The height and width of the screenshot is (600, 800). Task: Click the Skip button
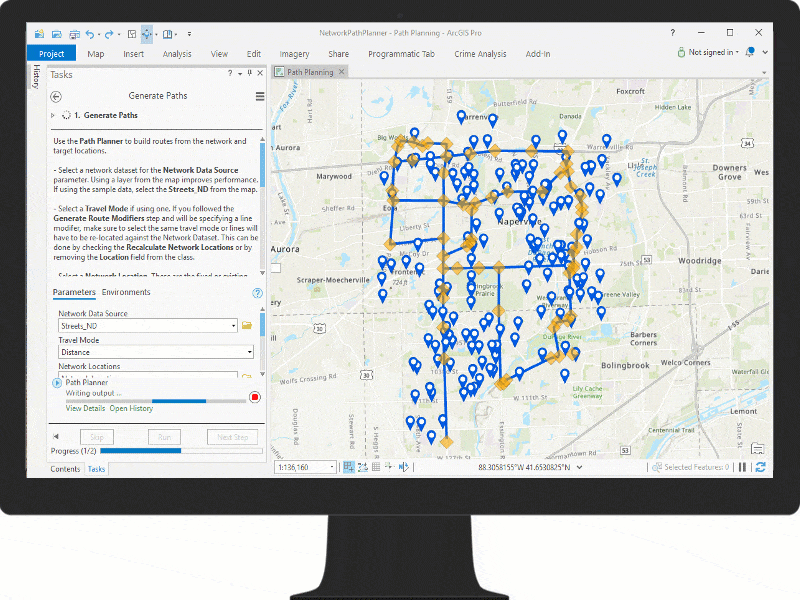97,437
